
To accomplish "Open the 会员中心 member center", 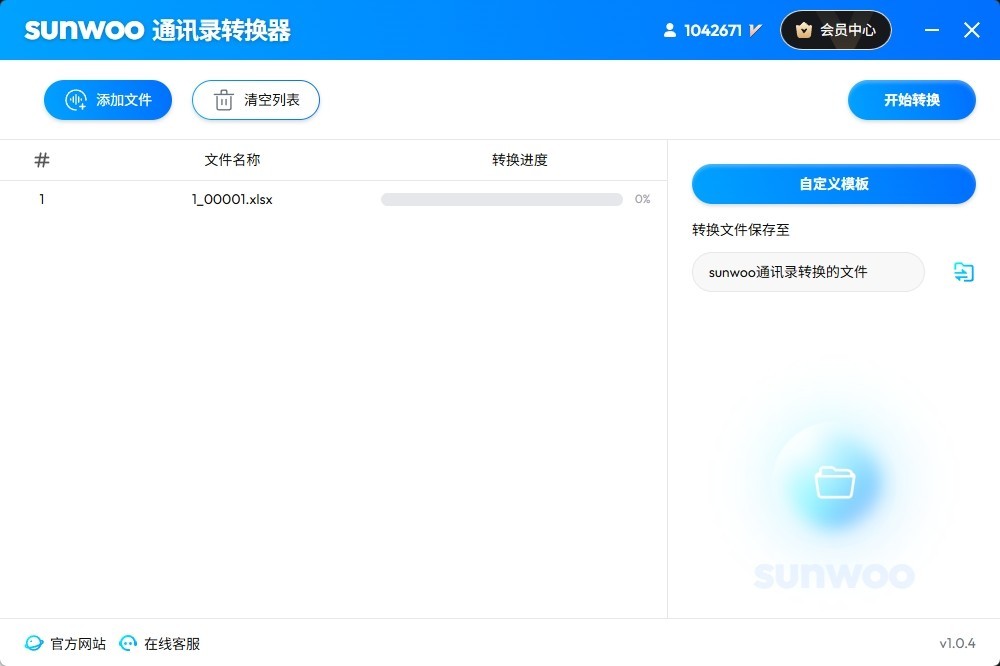I will point(835,30).
